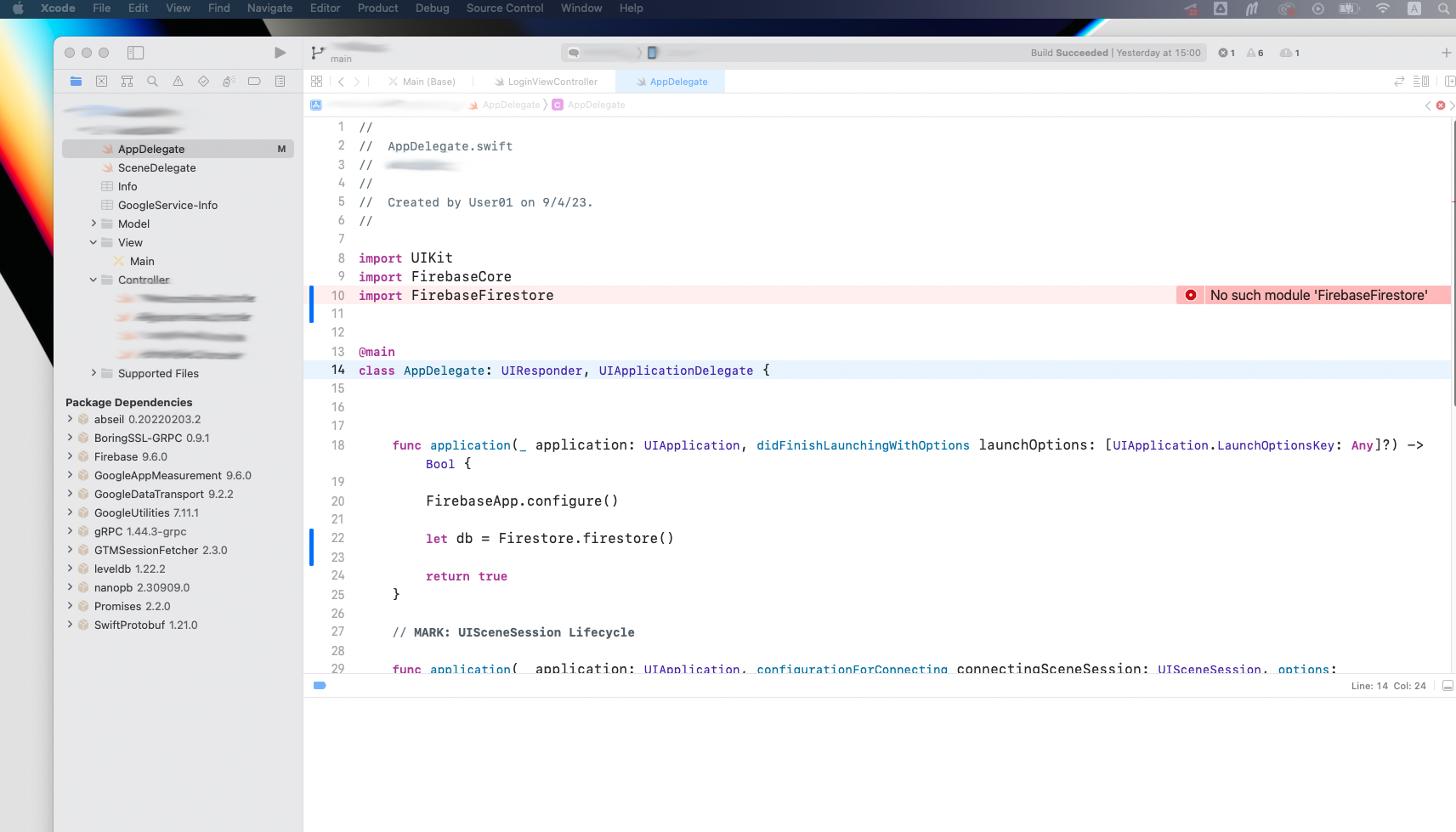Switch to the LoginViewController tab
Image resolution: width=1456 pixels, height=832 pixels.
pyautogui.click(x=552, y=82)
